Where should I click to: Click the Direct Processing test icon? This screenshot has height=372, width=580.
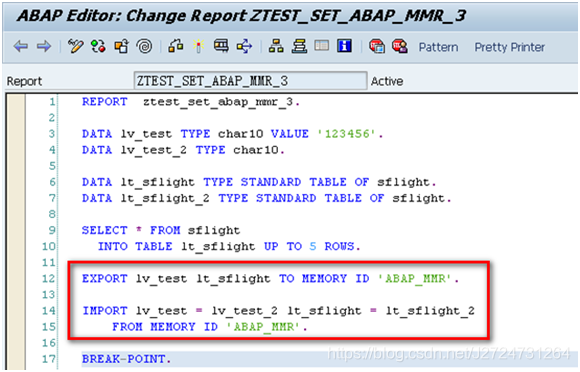pos(221,46)
